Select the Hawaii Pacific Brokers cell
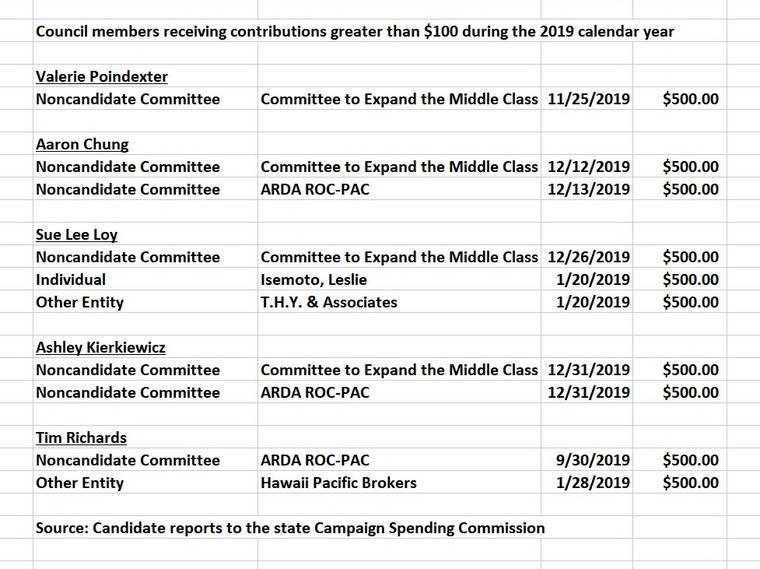 [x=339, y=483]
